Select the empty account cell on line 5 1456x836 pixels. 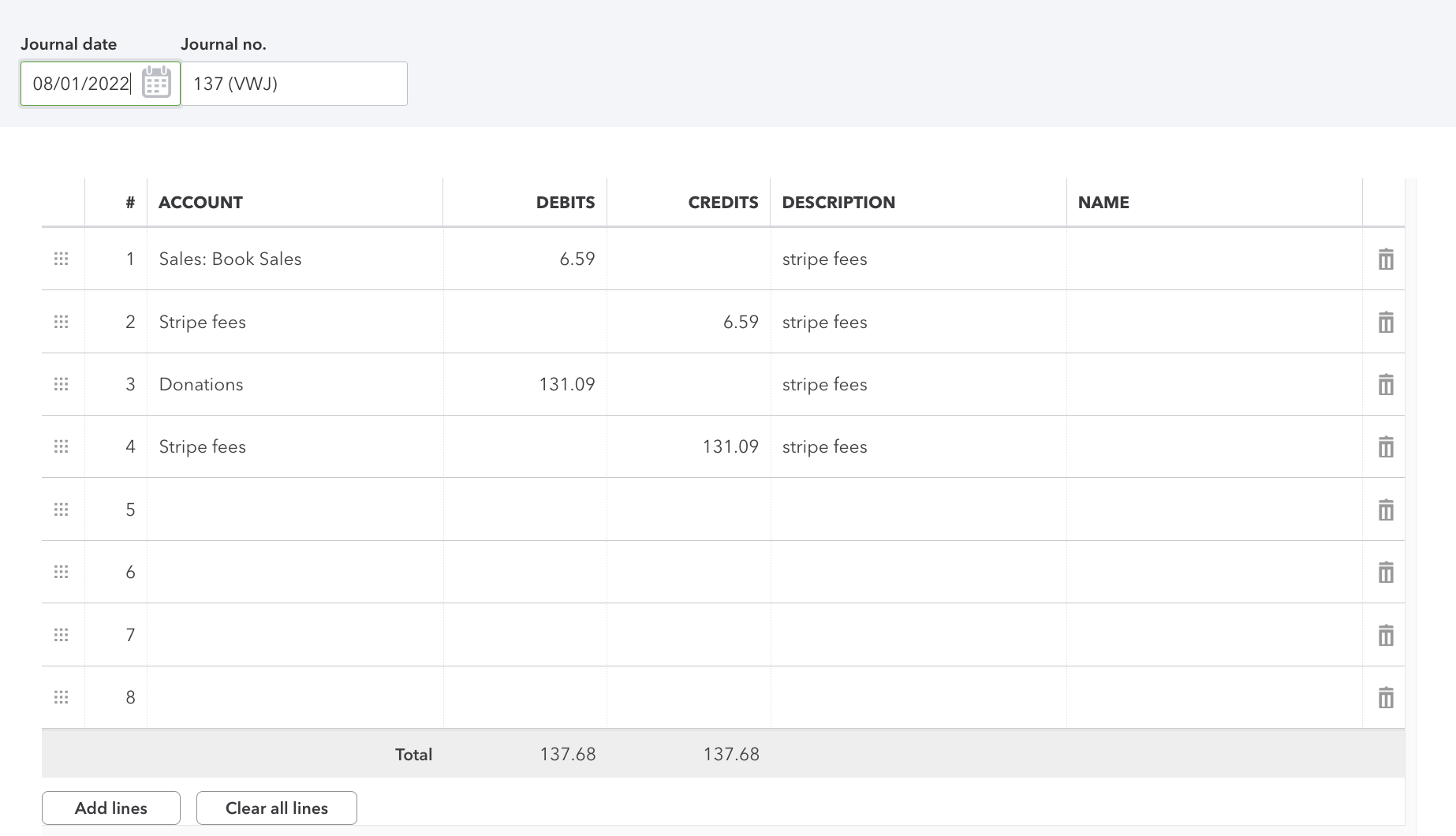(294, 509)
